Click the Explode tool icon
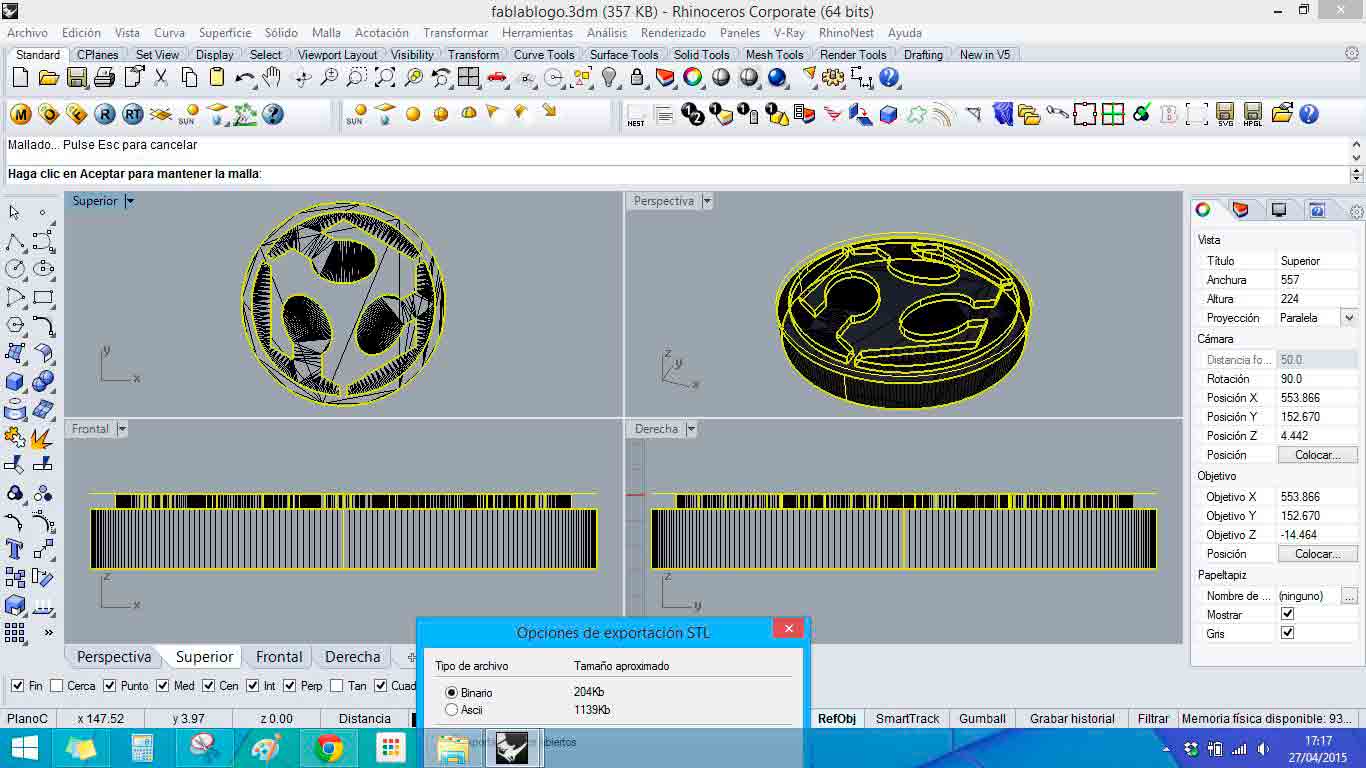Image resolution: width=1366 pixels, height=768 pixels. [x=42, y=438]
